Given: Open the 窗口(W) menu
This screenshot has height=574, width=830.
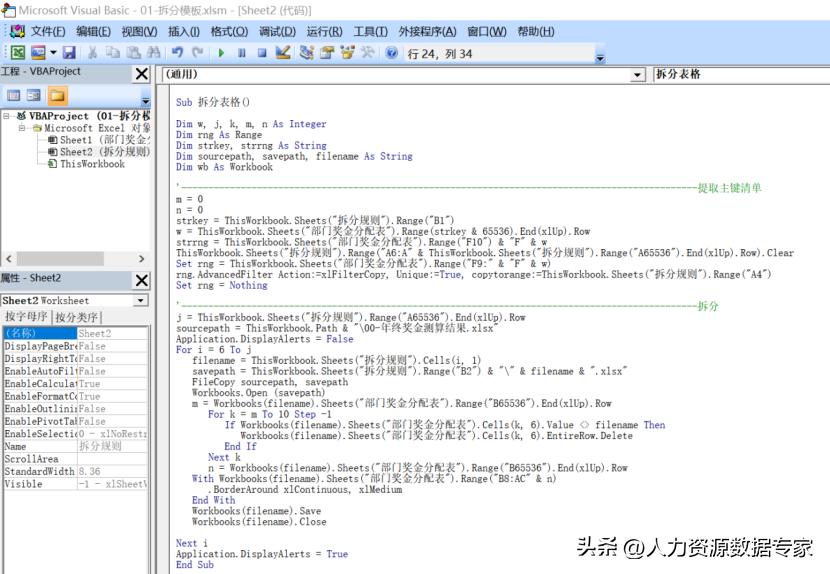Looking at the screenshot, I should (486, 31).
